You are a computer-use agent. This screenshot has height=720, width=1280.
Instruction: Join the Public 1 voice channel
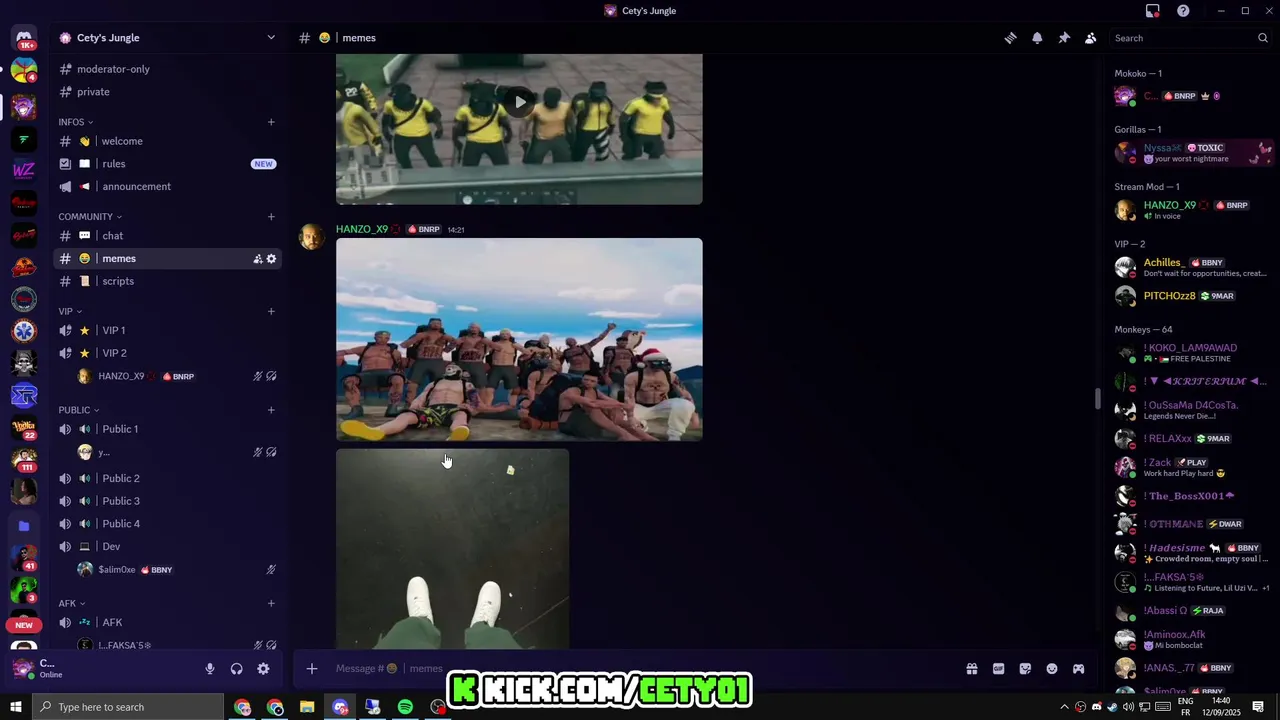tap(167, 429)
